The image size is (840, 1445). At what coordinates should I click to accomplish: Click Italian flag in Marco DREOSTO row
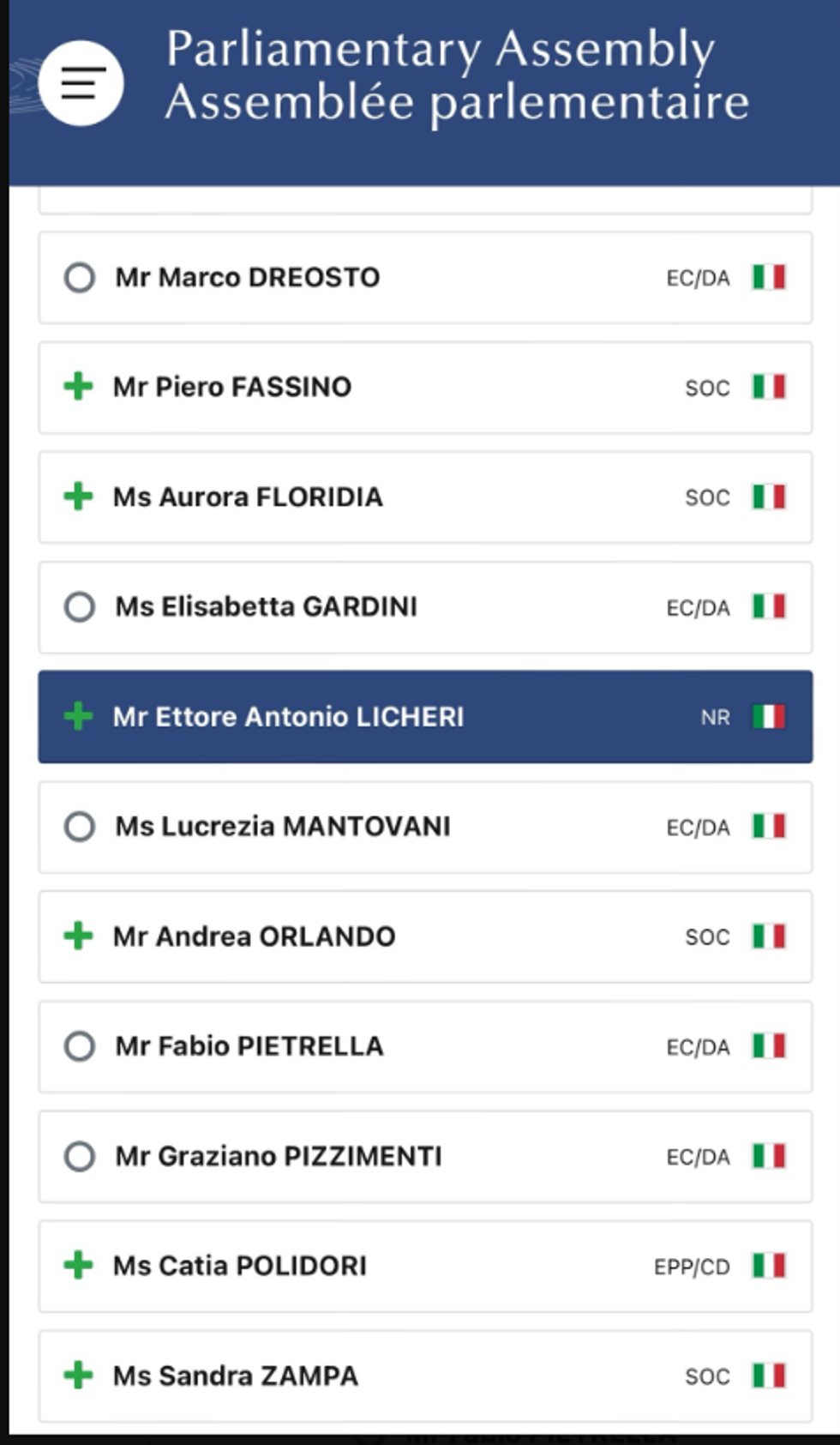coord(769,277)
